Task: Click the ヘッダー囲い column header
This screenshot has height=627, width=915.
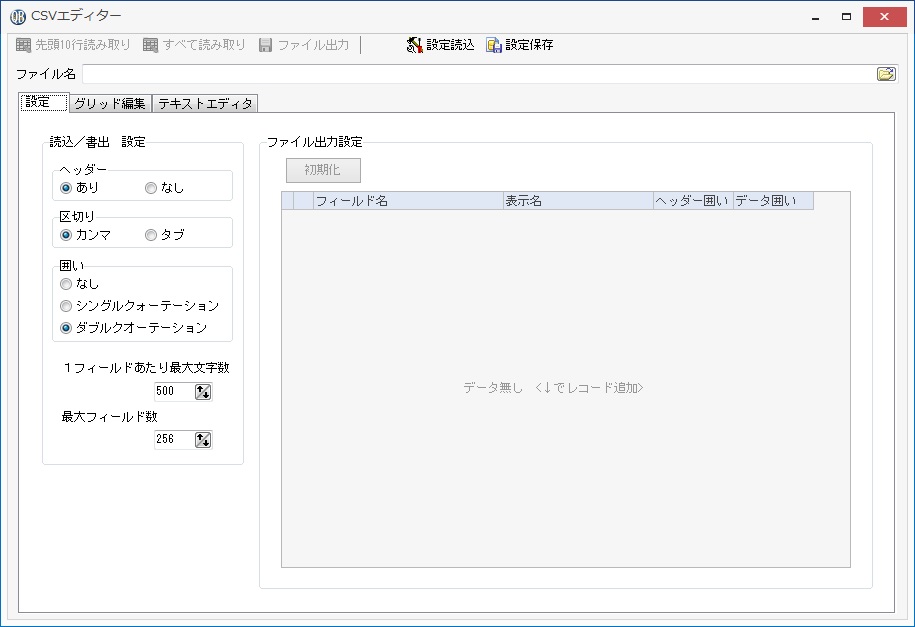Action: tap(693, 201)
